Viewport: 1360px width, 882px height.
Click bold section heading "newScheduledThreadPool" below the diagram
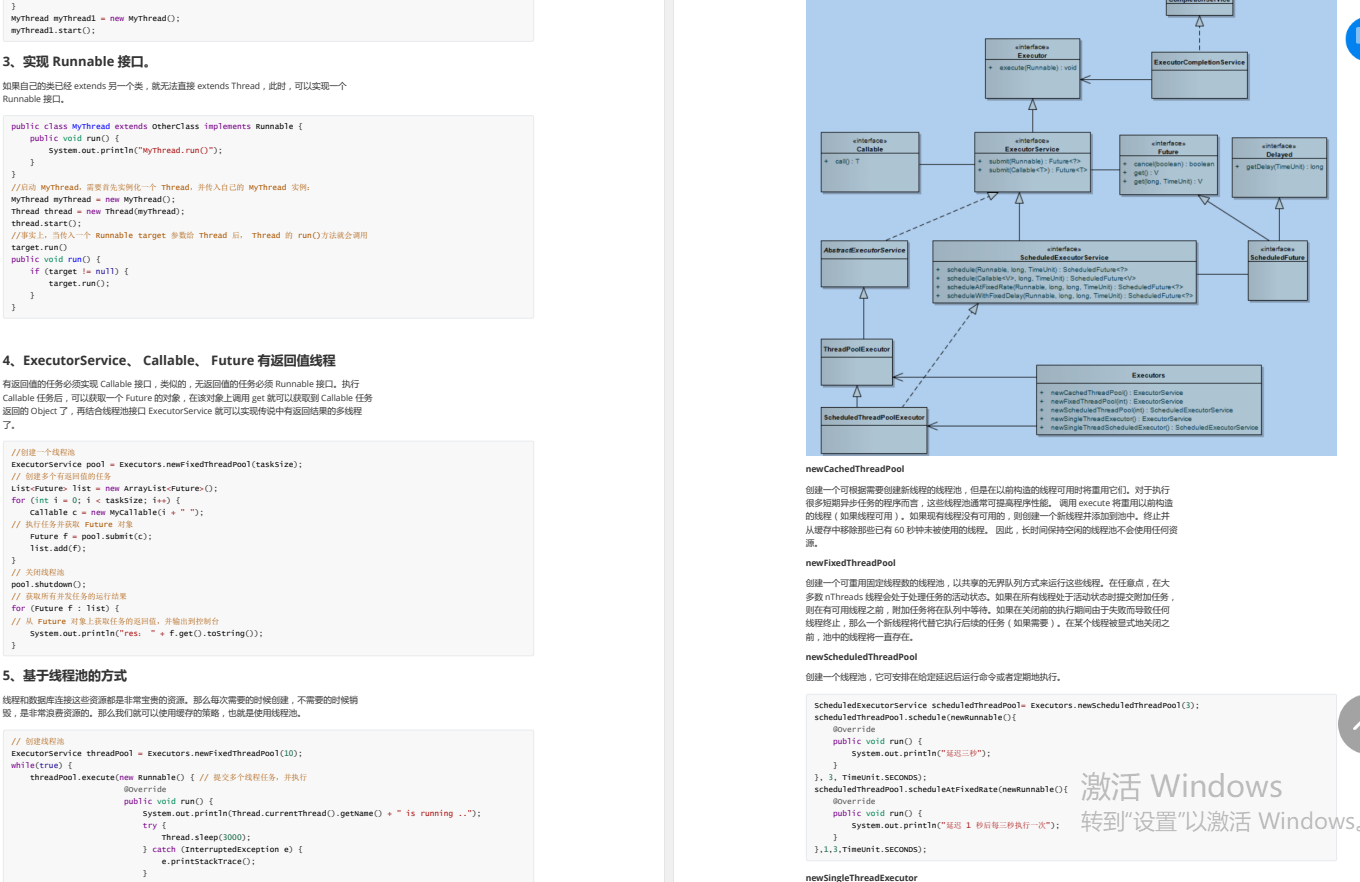pyautogui.click(x=861, y=657)
